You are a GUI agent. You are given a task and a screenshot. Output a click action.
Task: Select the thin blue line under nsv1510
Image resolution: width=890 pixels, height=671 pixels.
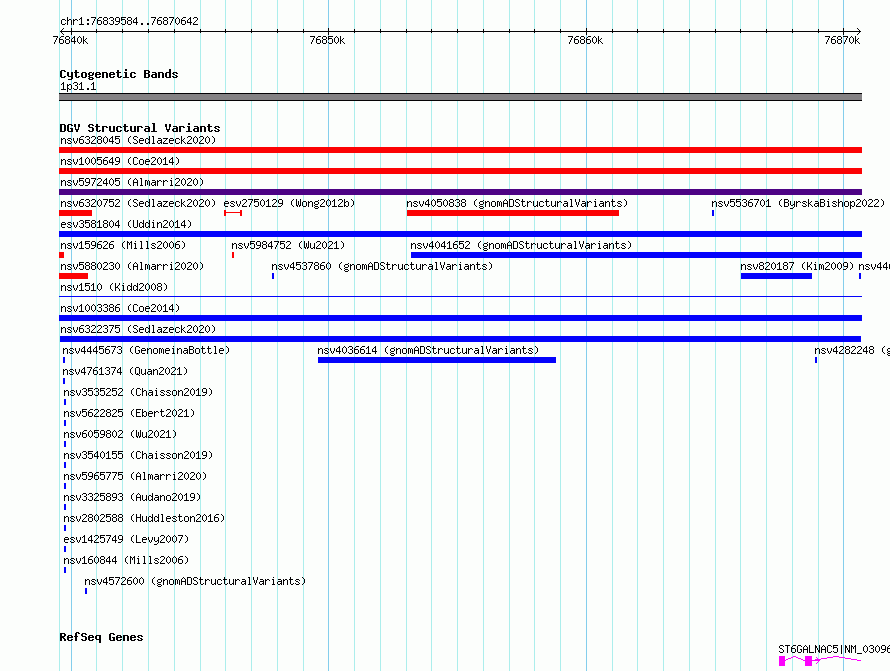click(460, 296)
